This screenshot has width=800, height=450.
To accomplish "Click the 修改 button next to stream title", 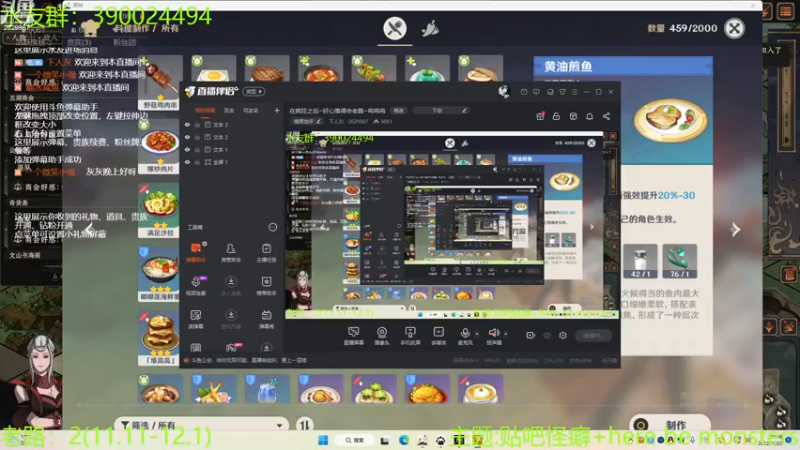I will (x=398, y=110).
